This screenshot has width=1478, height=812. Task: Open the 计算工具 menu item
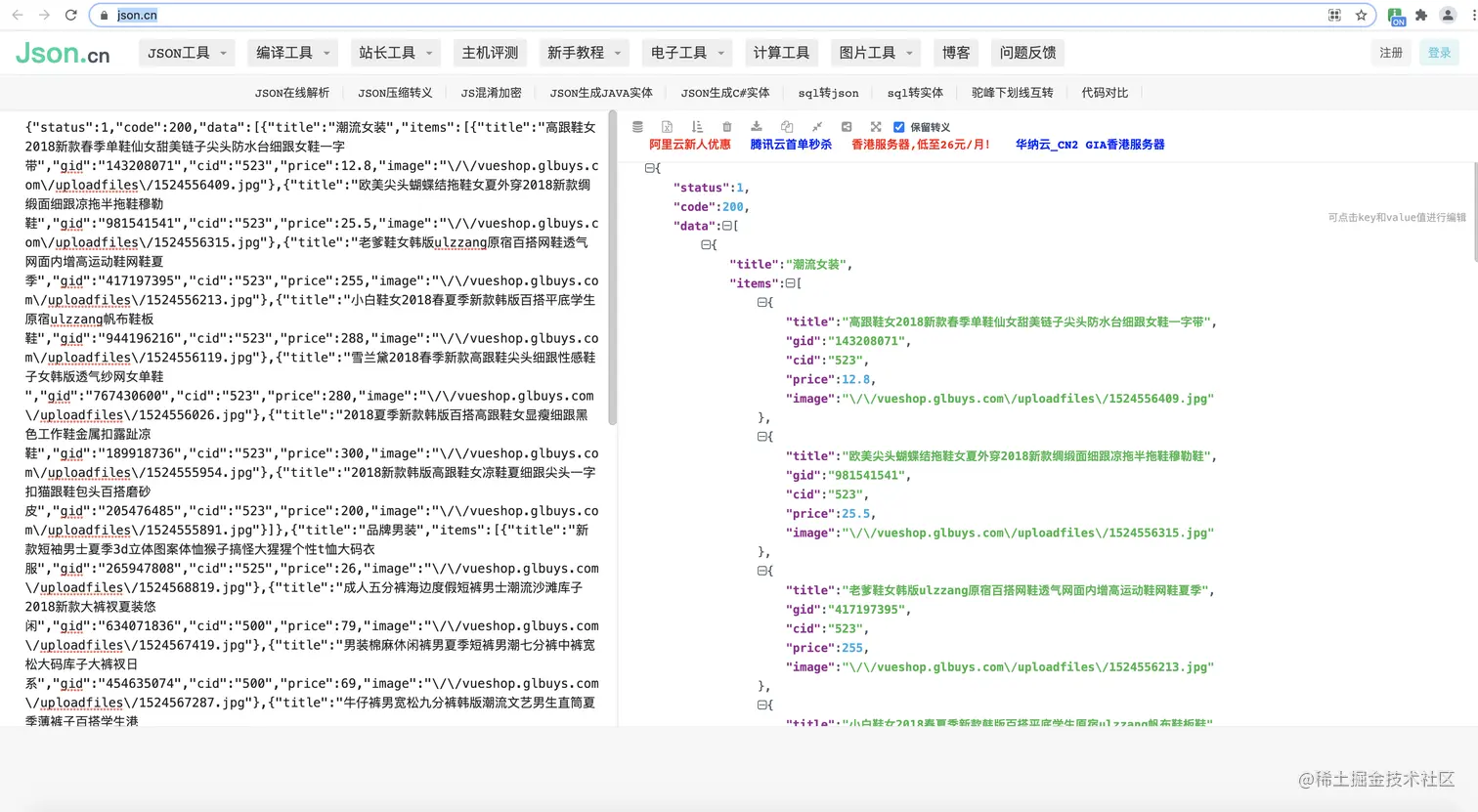point(782,53)
